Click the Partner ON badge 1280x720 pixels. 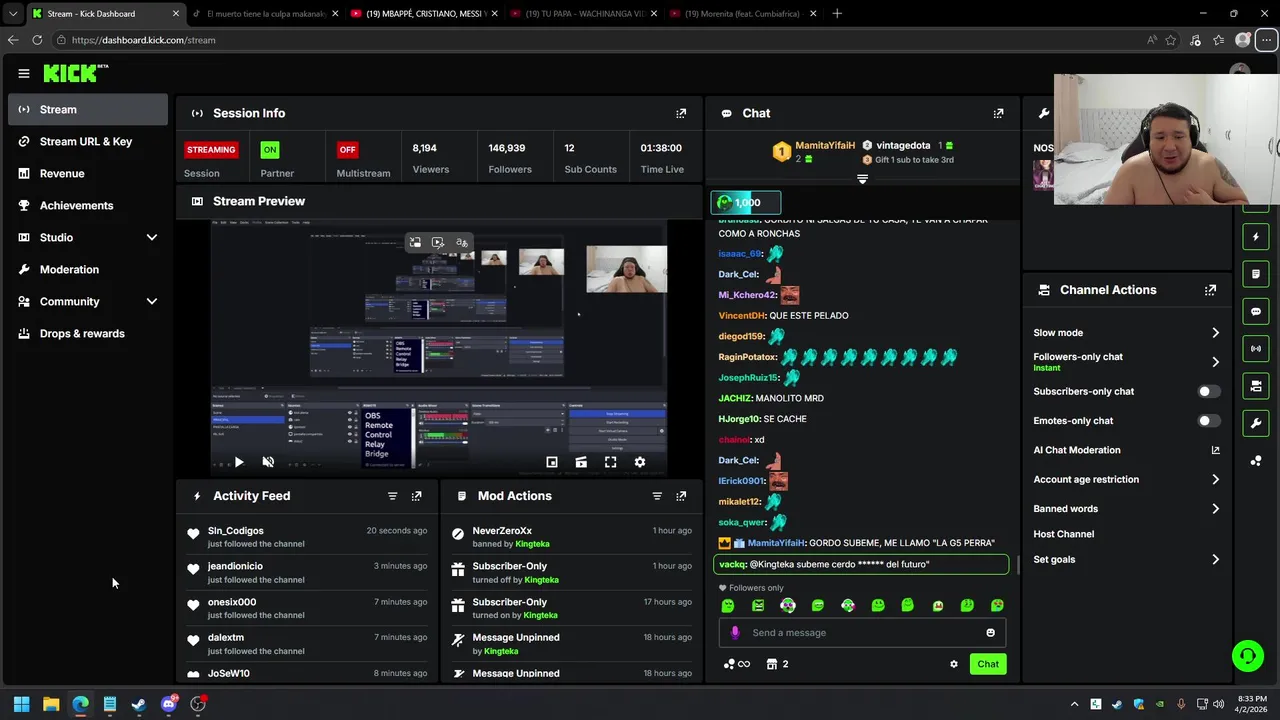coord(269,150)
